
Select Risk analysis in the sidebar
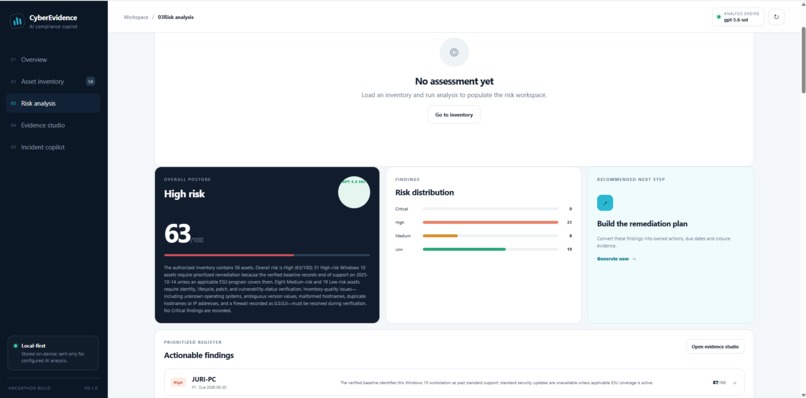[x=53, y=103]
